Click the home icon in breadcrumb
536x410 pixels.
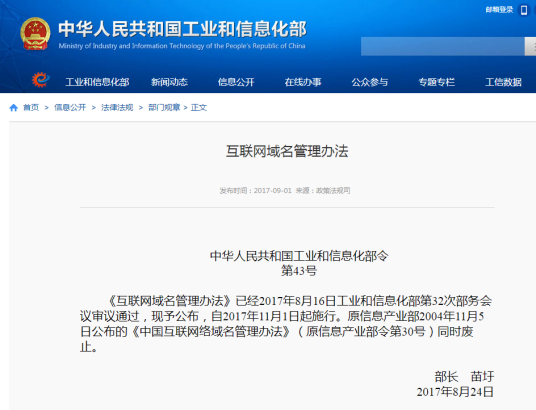click(x=14, y=108)
